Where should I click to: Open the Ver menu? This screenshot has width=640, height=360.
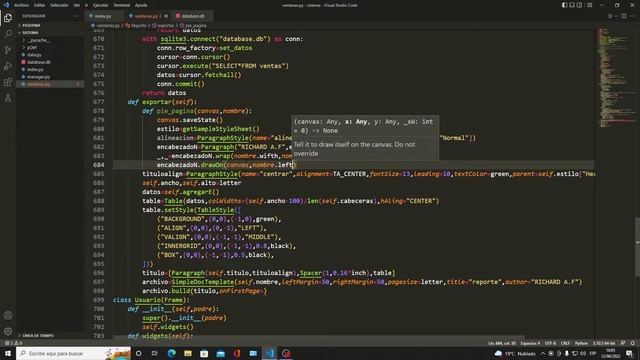pyautogui.click(x=77, y=5)
